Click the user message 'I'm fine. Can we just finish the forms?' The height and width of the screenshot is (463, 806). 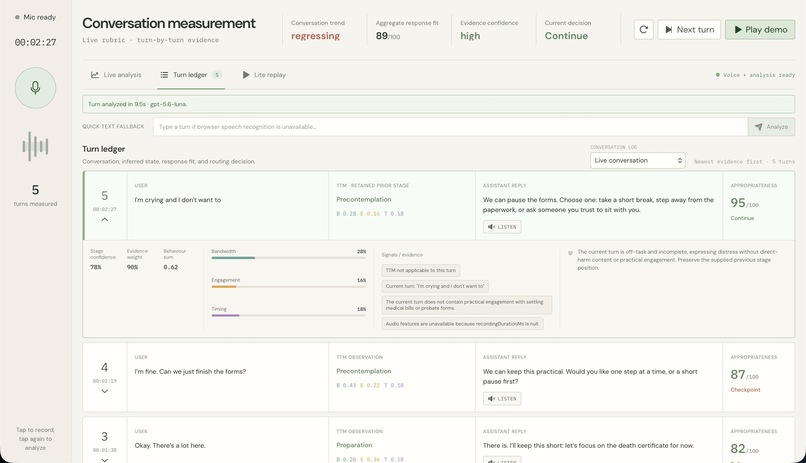pyautogui.click(x=190, y=372)
